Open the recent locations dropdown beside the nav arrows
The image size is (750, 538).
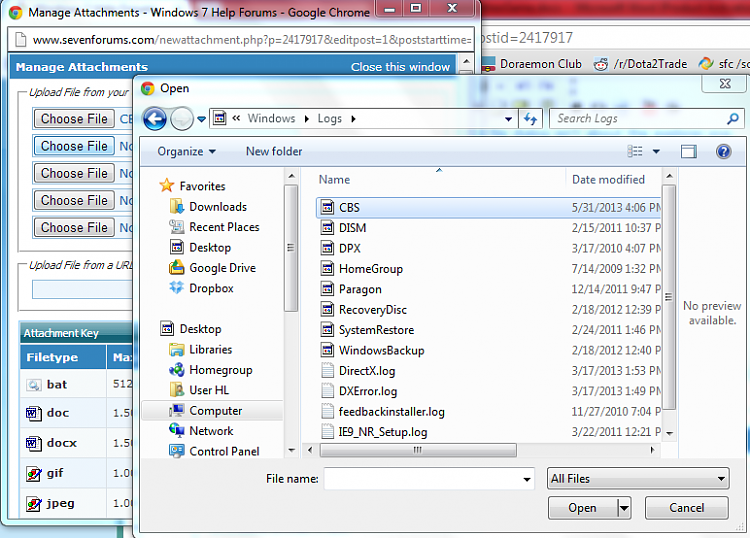tap(201, 119)
